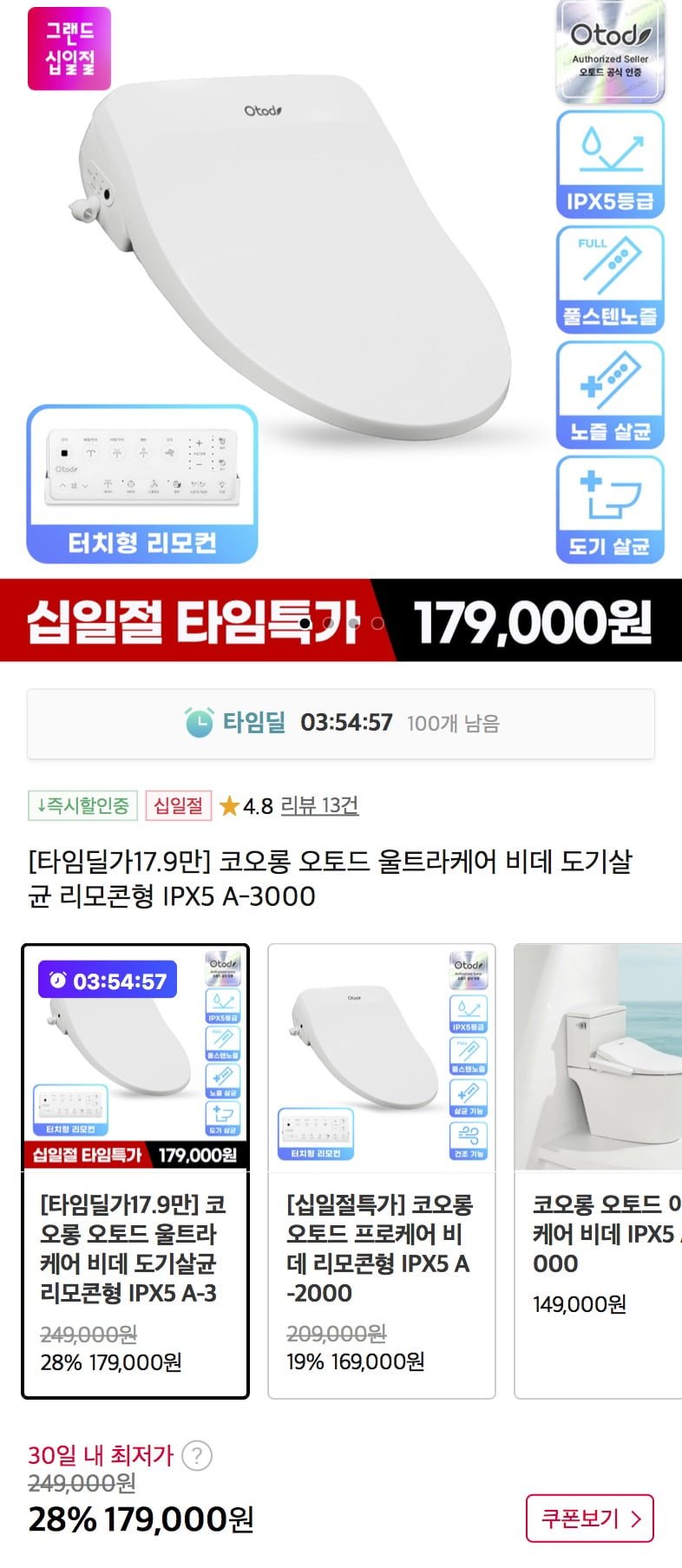This screenshot has height=1568, width=682.
Task: Tap the 그랜드 십일절 pink badge
Action: point(69,48)
